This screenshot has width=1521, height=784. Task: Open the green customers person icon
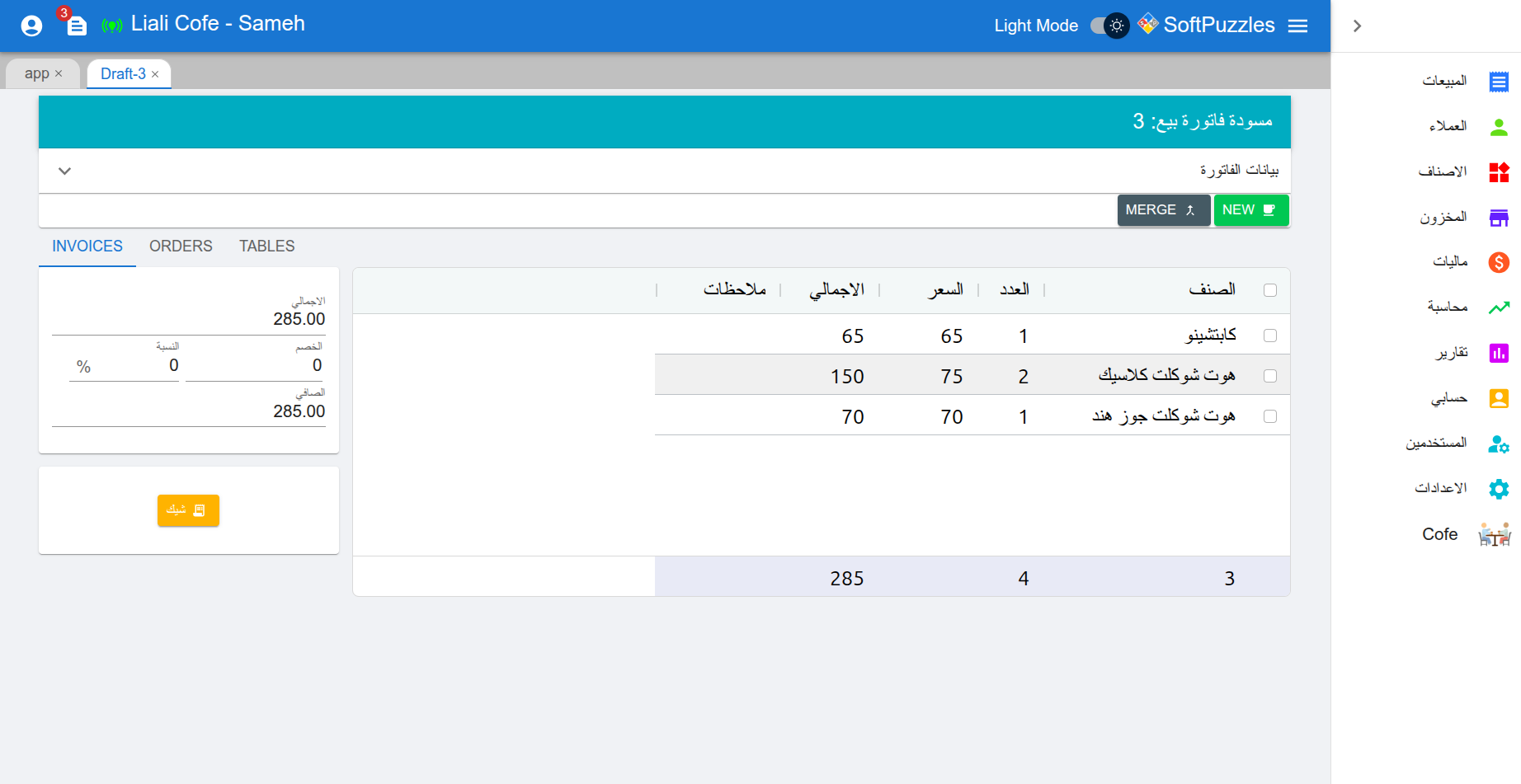click(1498, 127)
